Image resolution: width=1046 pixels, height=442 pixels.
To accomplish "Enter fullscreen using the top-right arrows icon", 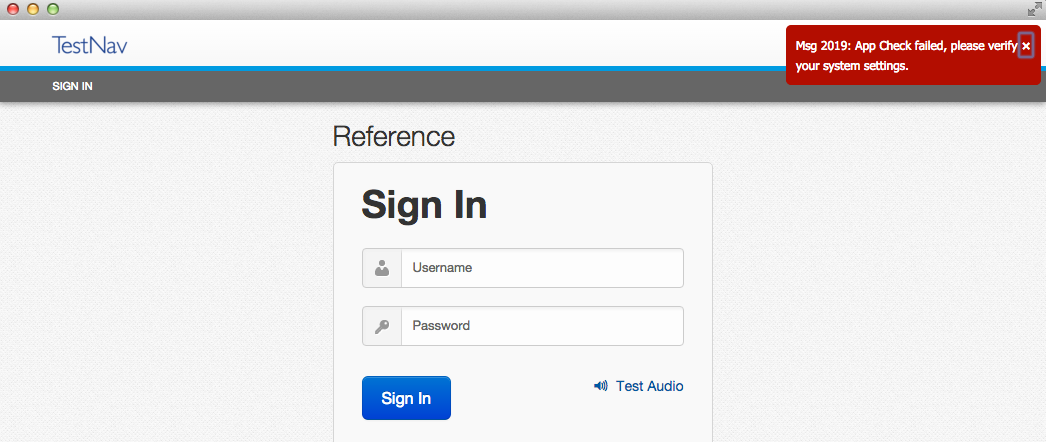I will click(1034, 9).
